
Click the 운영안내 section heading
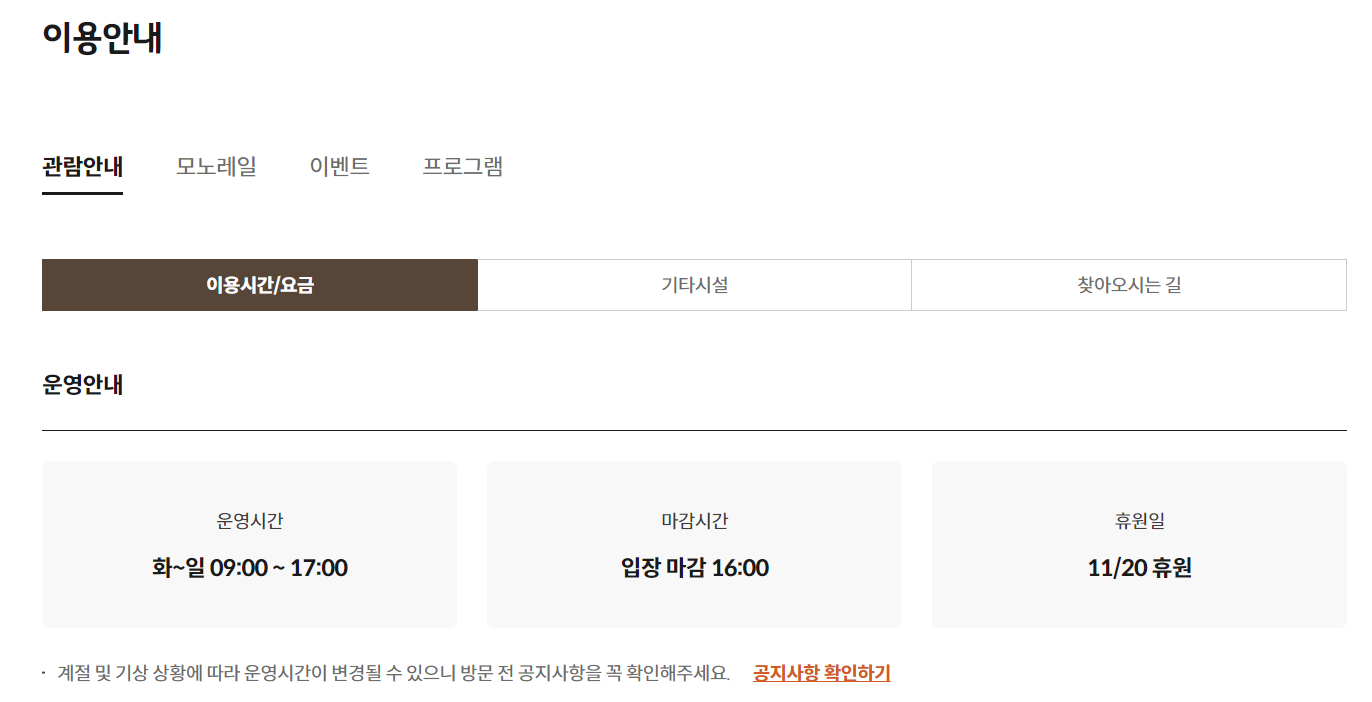[x=83, y=385]
